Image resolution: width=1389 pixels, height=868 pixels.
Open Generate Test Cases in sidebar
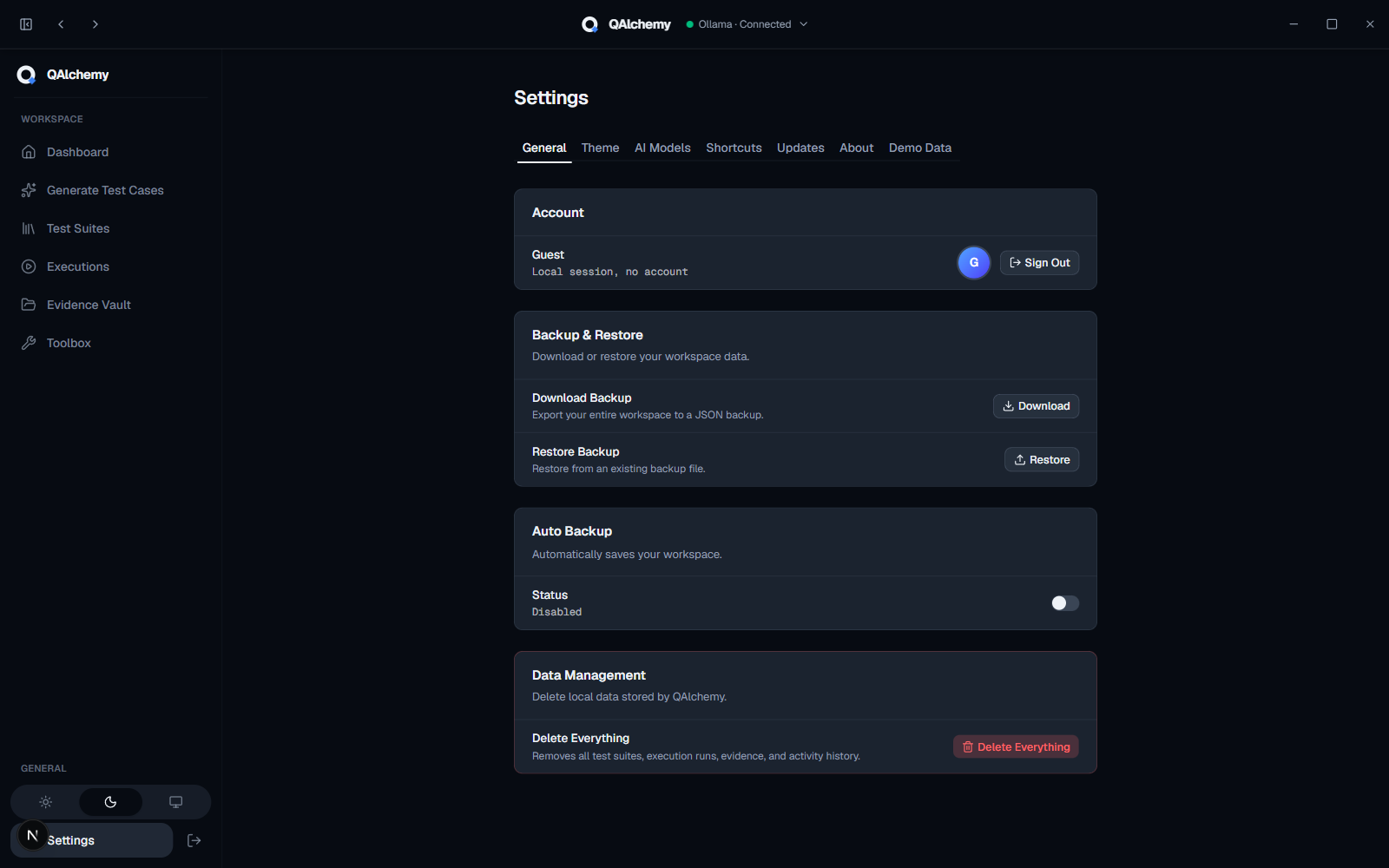coord(110,190)
